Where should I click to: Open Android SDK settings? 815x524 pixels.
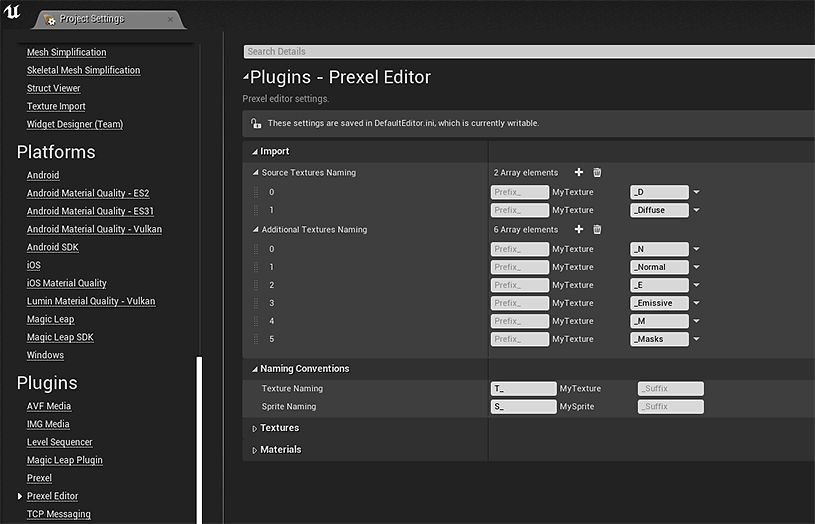(x=52, y=247)
